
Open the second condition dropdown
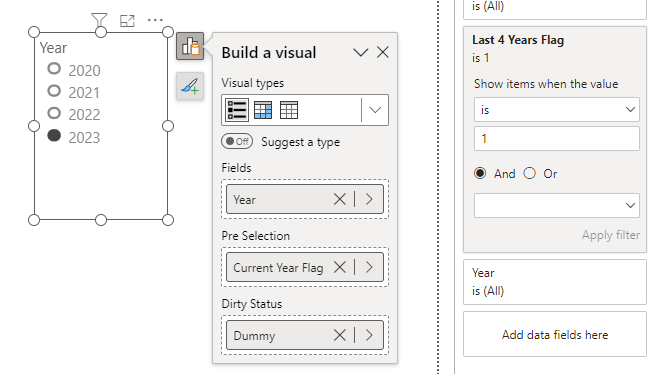(556, 205)
